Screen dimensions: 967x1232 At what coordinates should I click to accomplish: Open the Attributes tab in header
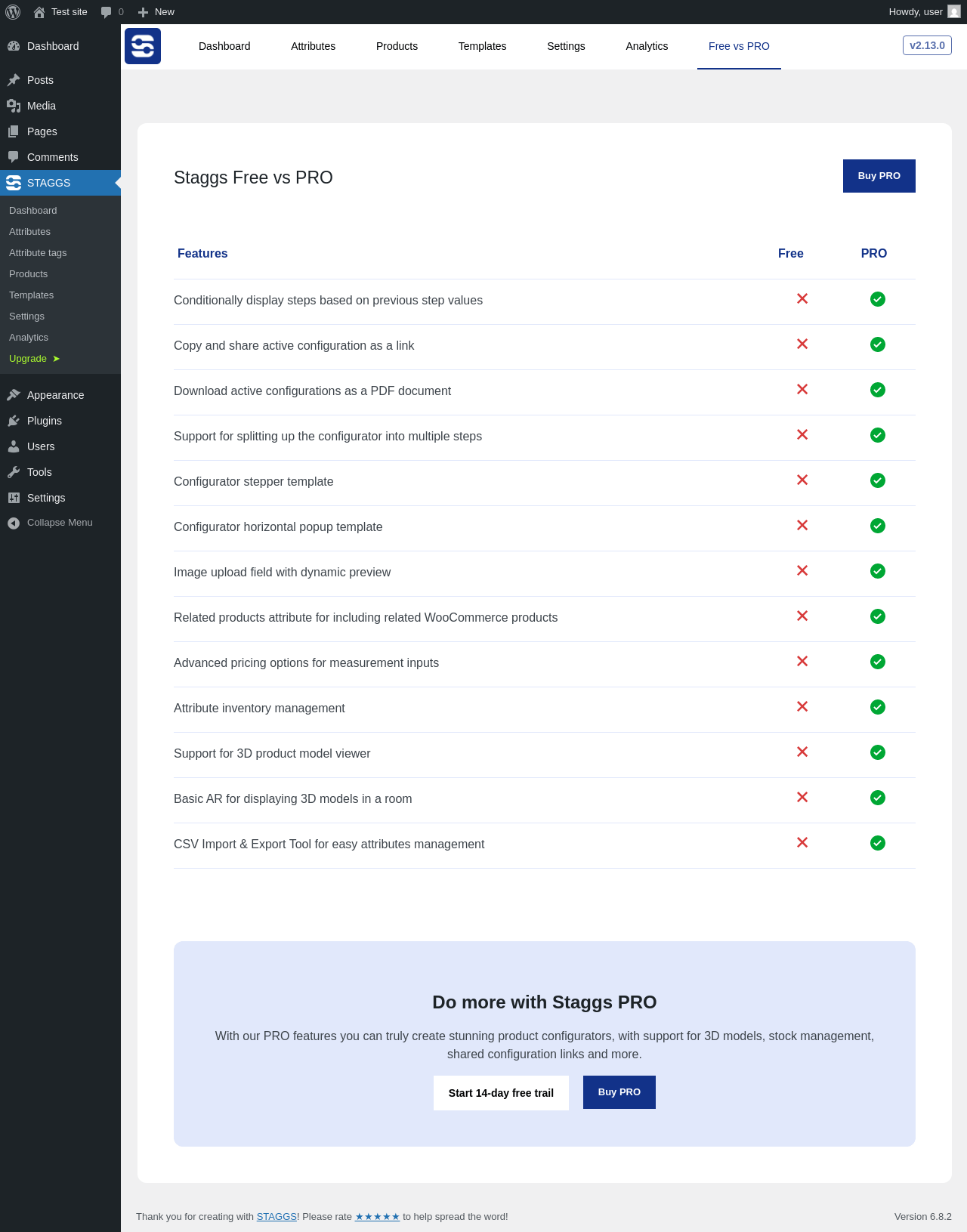coord(313,46)
